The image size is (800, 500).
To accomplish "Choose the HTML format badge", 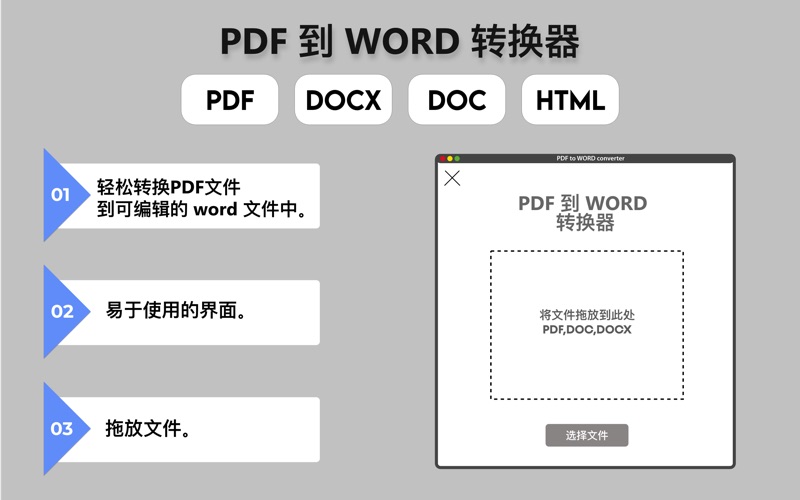I will pos(570,100).
